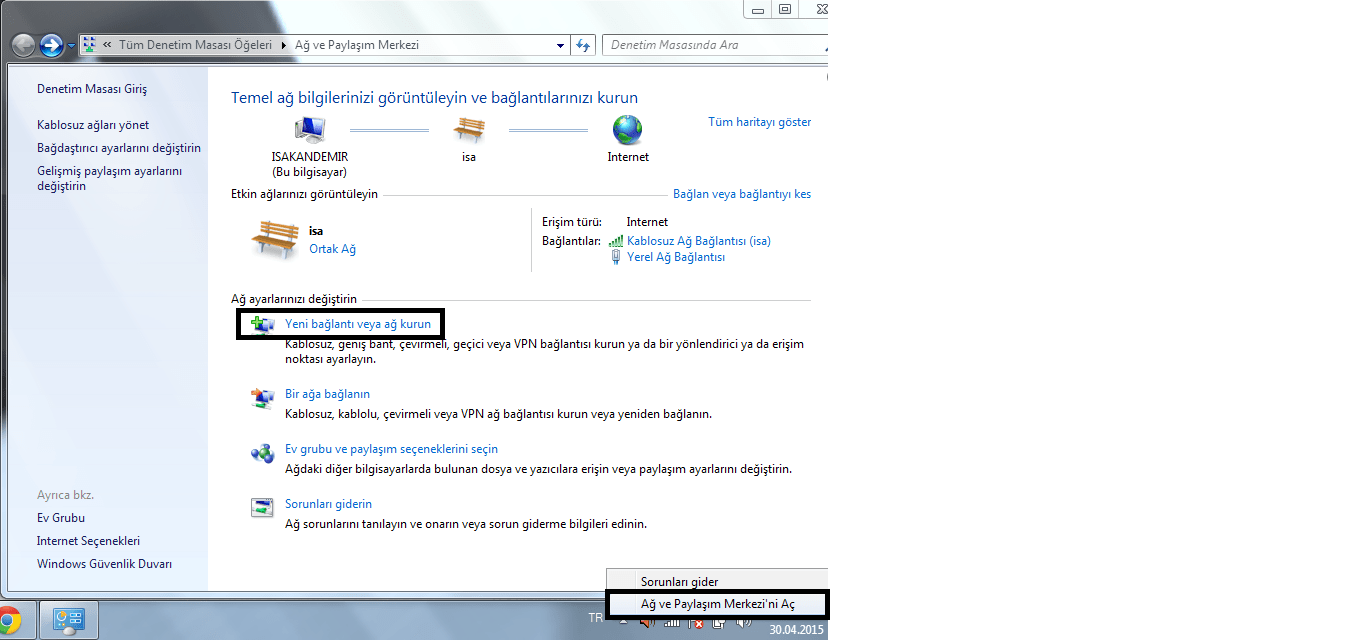Screen dimensions: 1352x640
Task: Click the Forward navigation arrow button
Action: 52,45
